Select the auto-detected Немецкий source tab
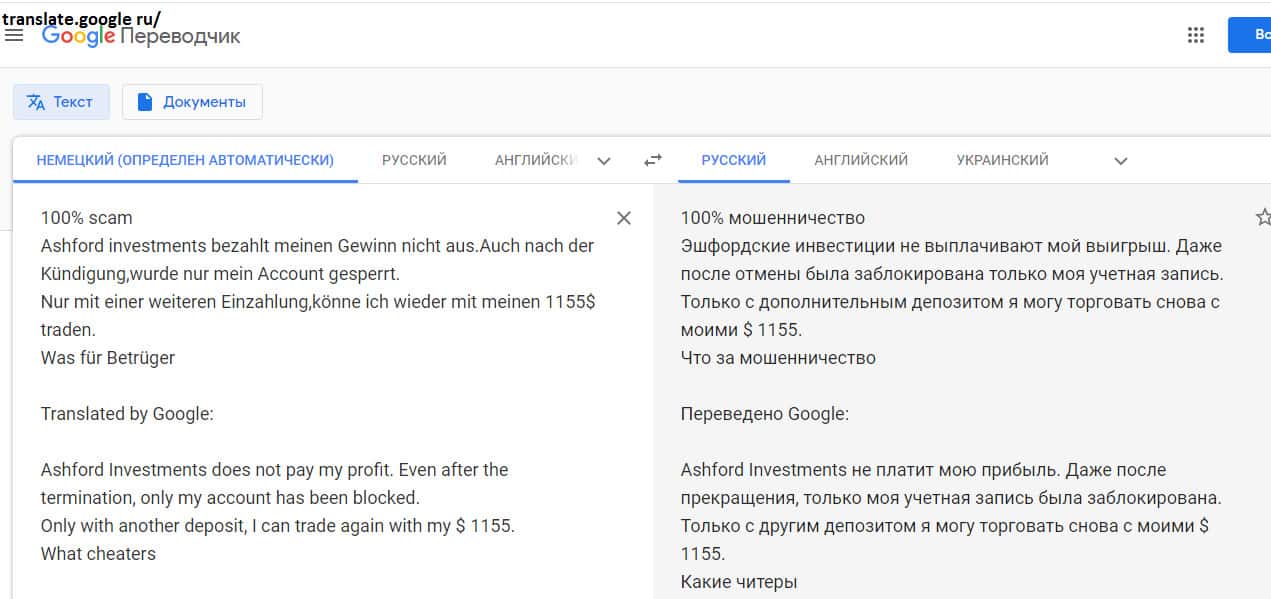This screenshot has width=1271, height=599. [x=185, y=160]
